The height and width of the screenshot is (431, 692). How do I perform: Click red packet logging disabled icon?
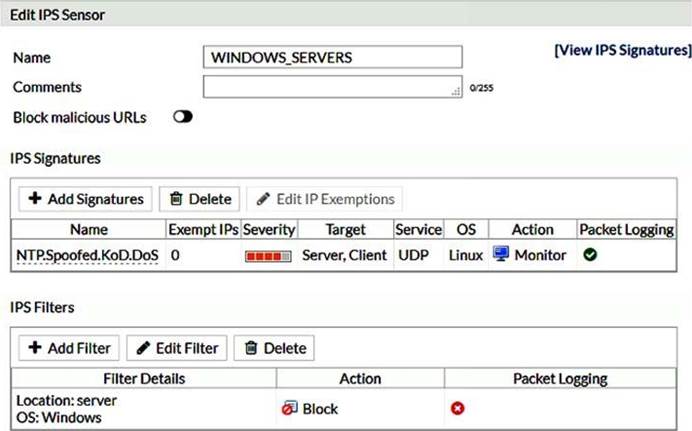[x=457, y=408]
